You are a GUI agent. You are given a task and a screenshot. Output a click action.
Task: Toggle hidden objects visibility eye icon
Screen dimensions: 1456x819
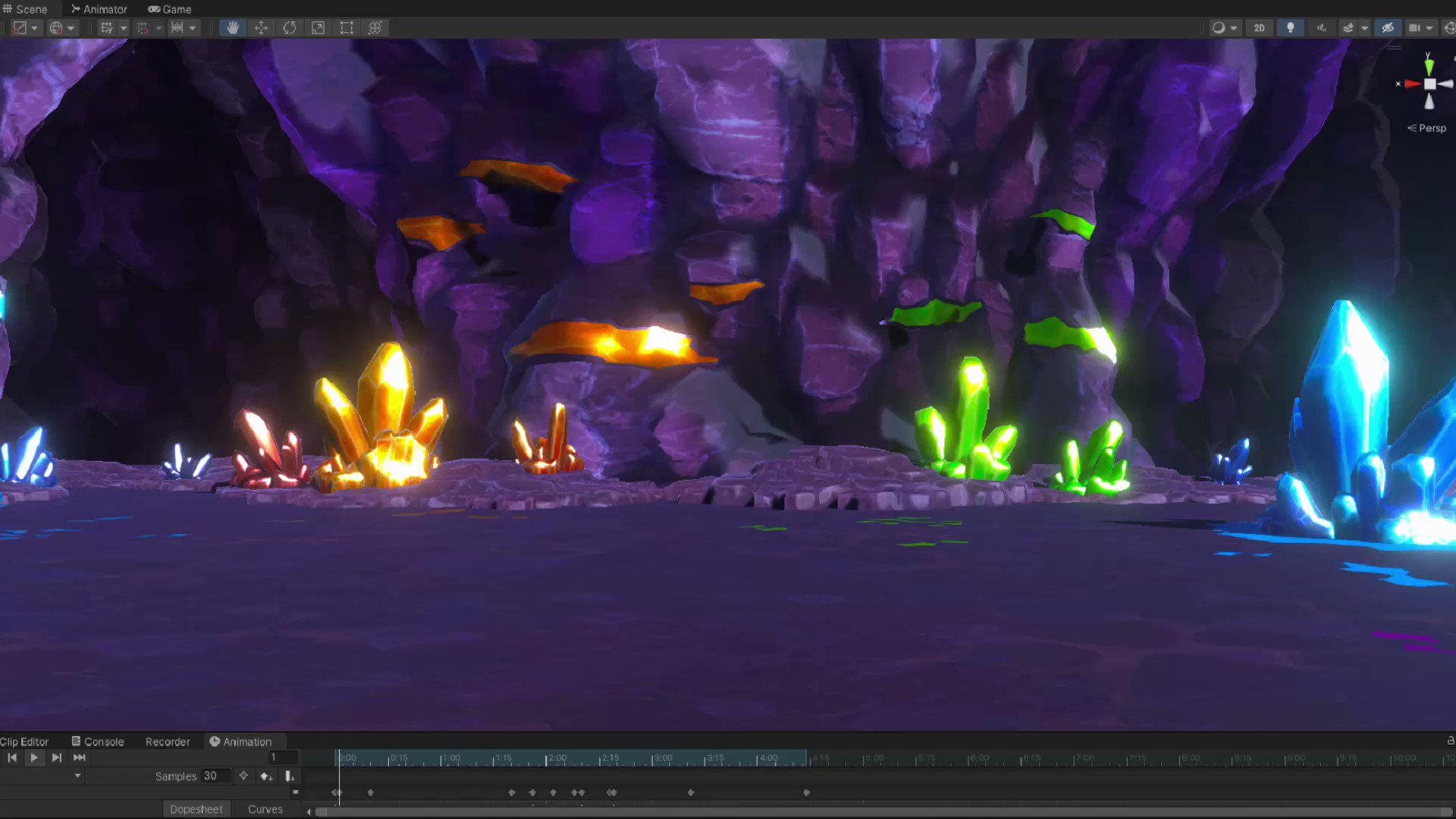coord(1388,28)
